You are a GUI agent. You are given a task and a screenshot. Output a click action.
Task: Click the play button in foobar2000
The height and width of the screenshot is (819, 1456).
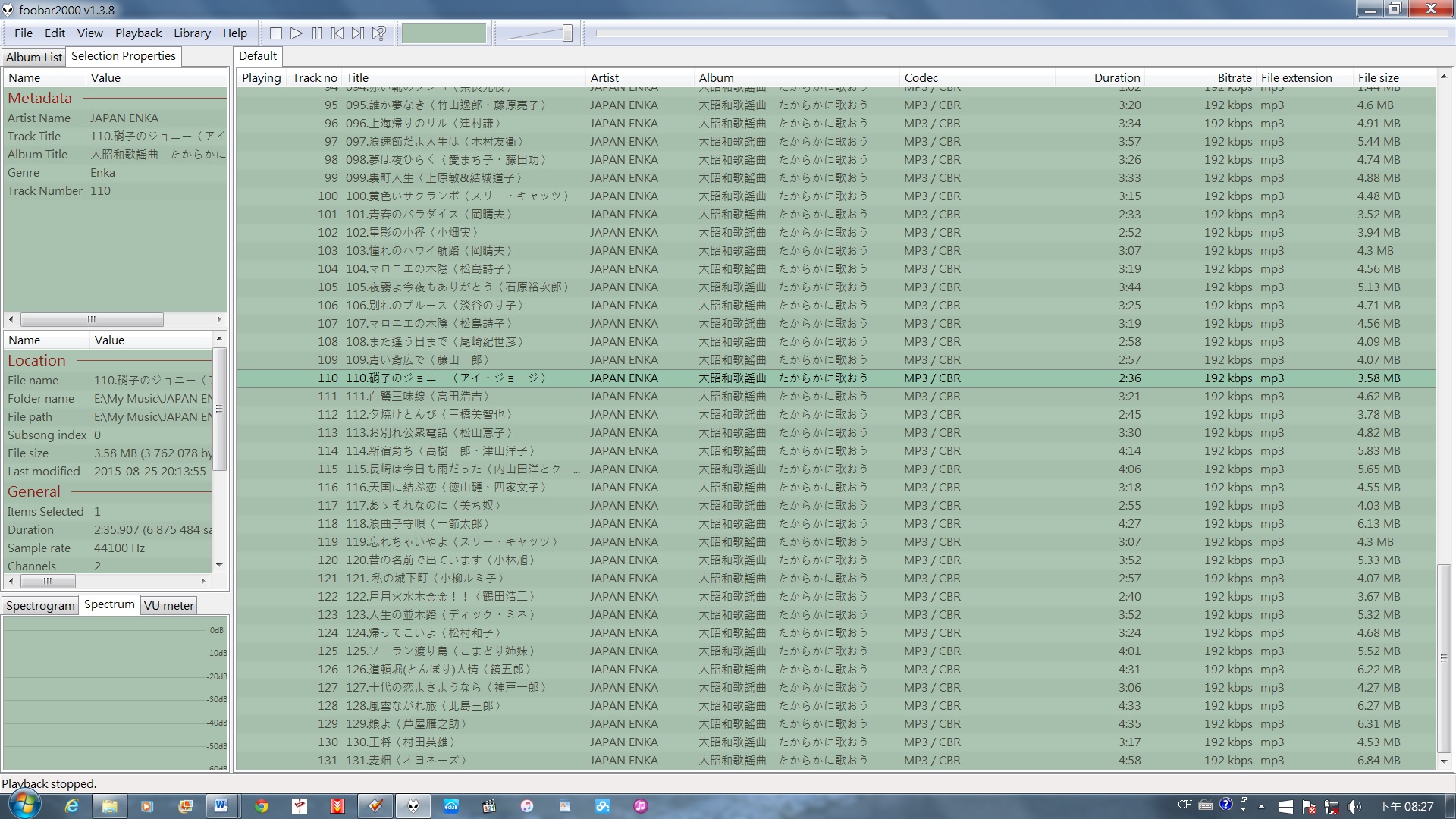point(297,33)
